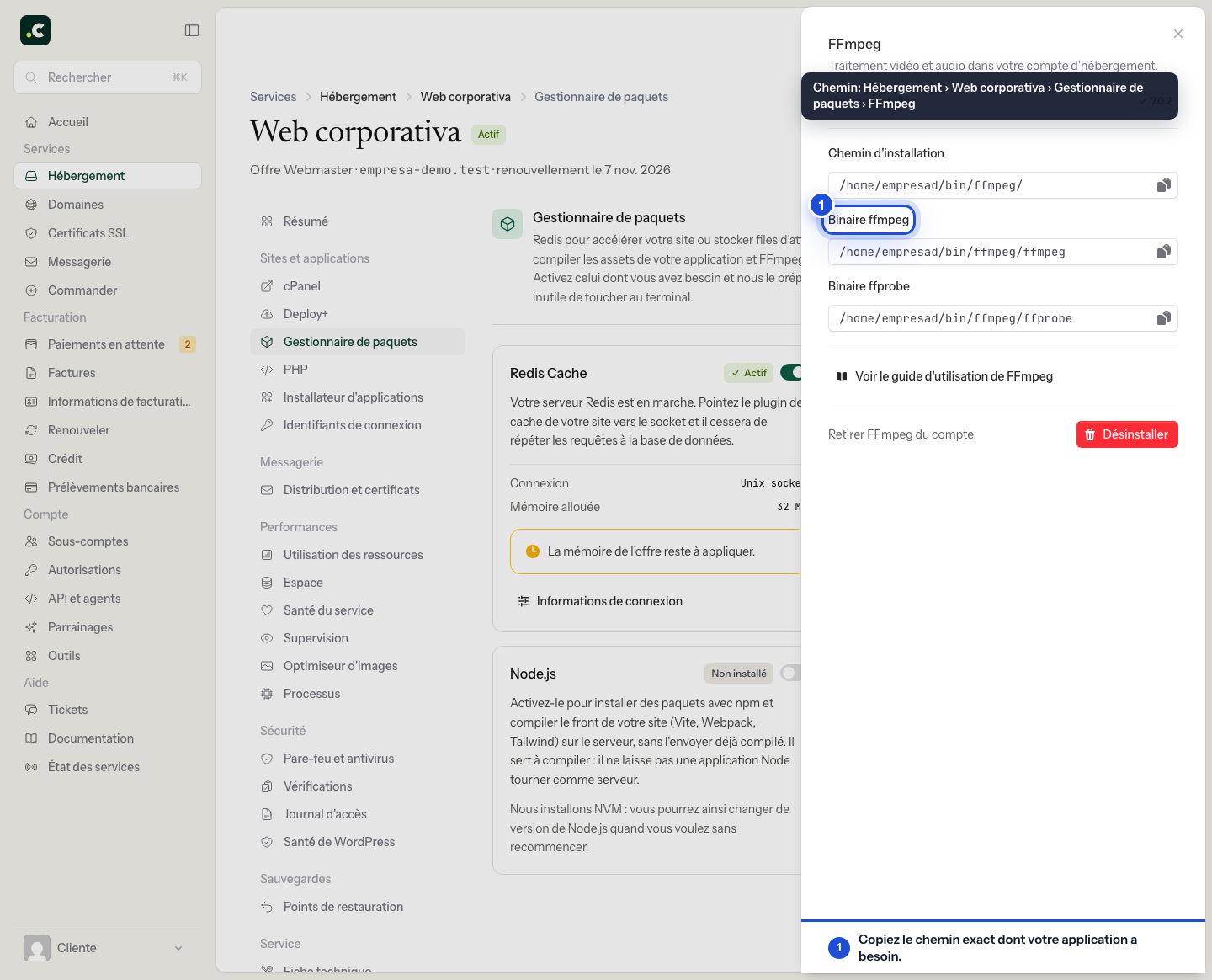Collapse the left sidebar with the panel icon

[192, 30]
